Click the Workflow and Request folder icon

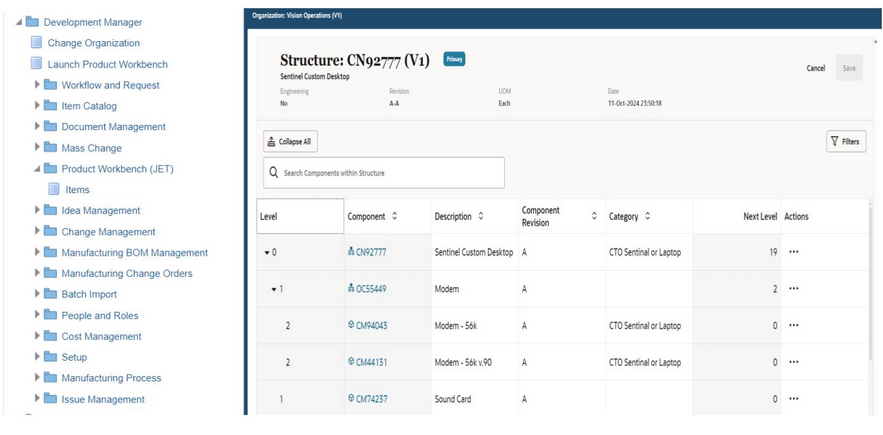pos(51,85)
